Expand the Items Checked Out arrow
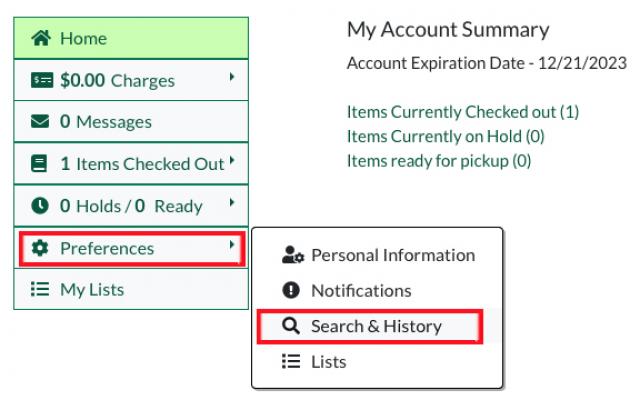The width and height of the screenshot is (640, 400). point(232,160)
